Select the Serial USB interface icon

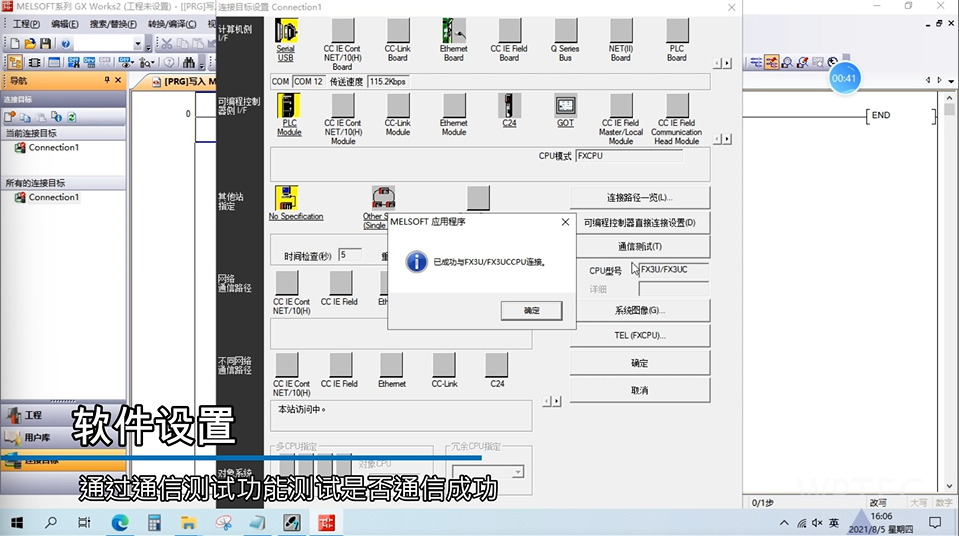click(x=286, y=31)
